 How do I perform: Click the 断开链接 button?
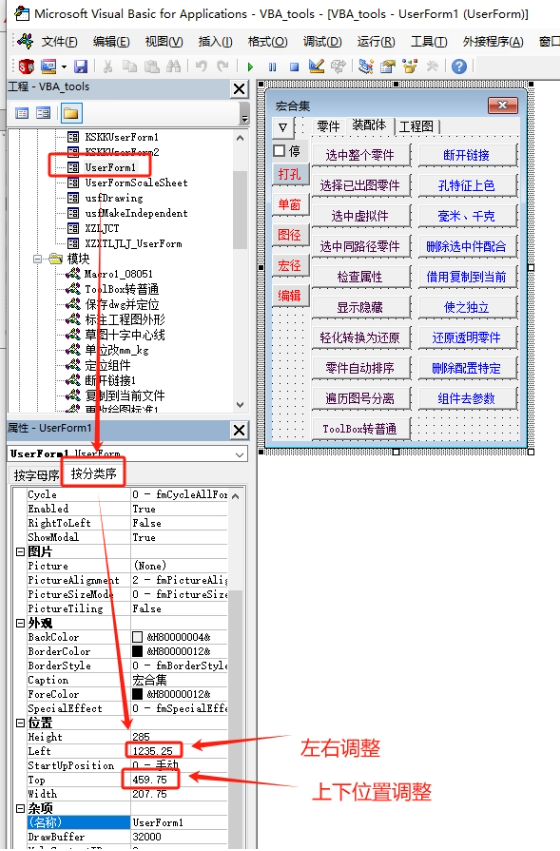[467, 155]
